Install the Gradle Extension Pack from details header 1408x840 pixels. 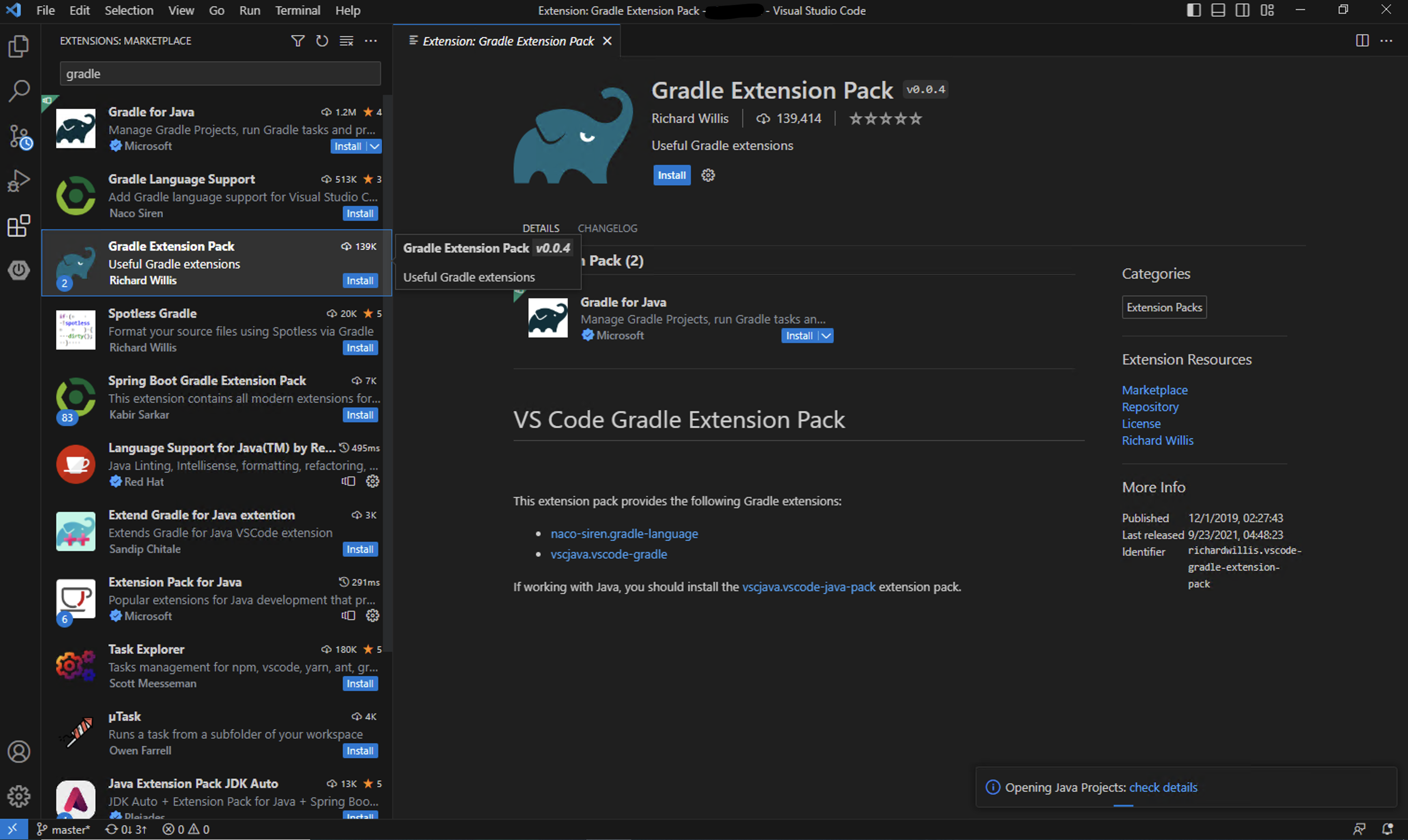click(x=671, y=175)
